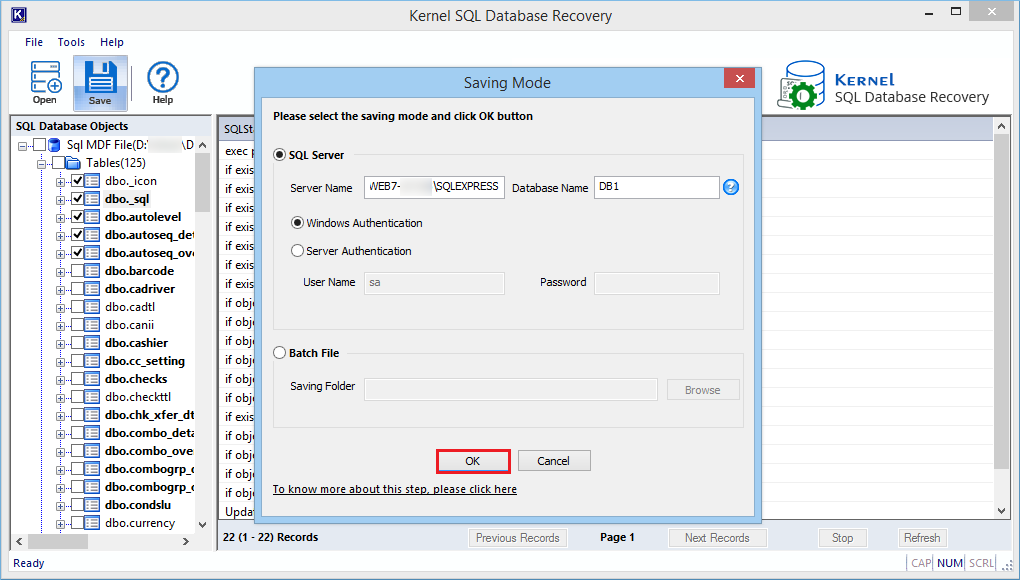The height and width of the screenshot is (580, 1020).
Task: Choose Windows Authentication radio option
Action: coord(297,223)
